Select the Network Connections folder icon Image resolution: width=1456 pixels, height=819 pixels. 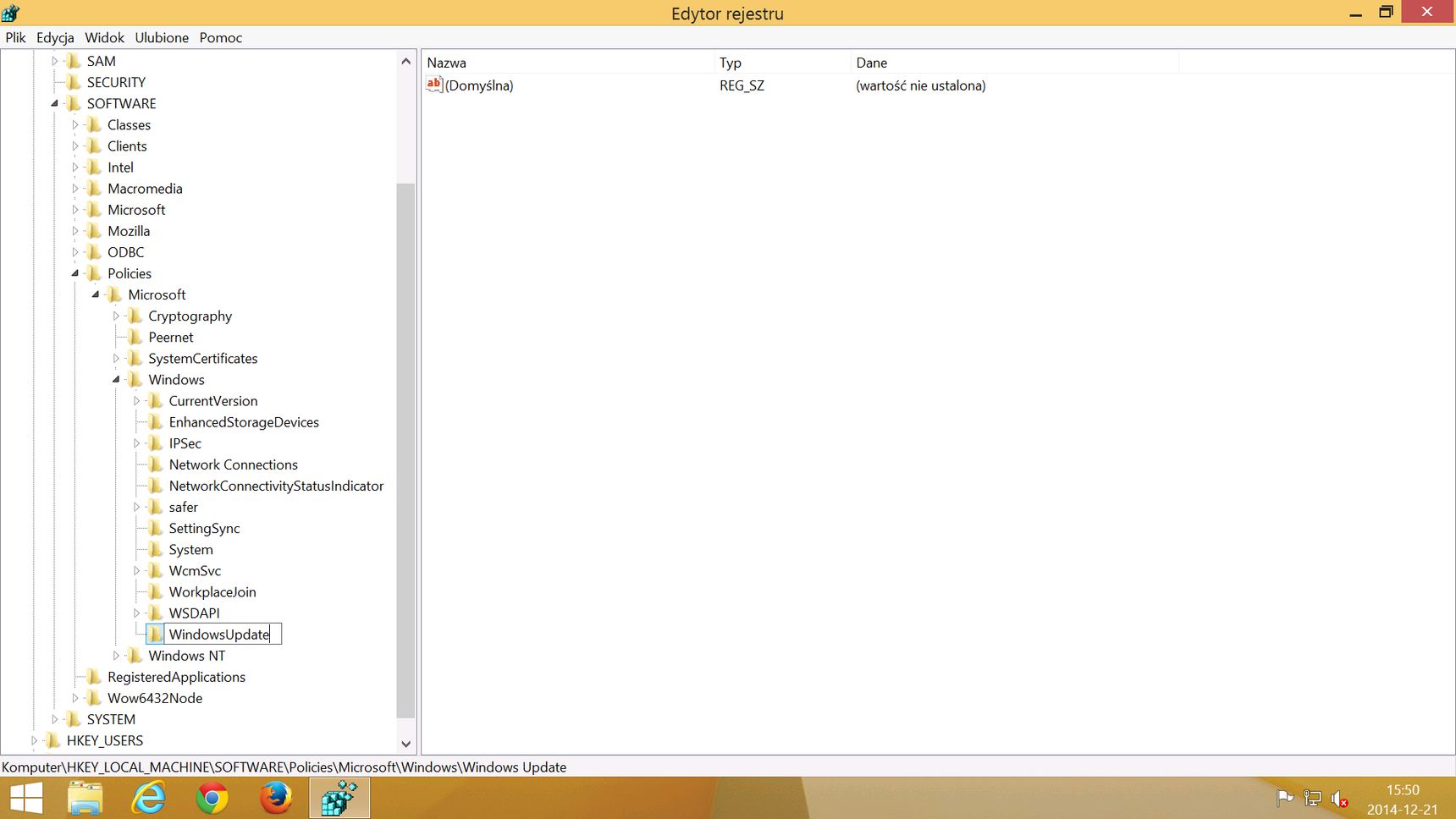(x=155, y=464)
